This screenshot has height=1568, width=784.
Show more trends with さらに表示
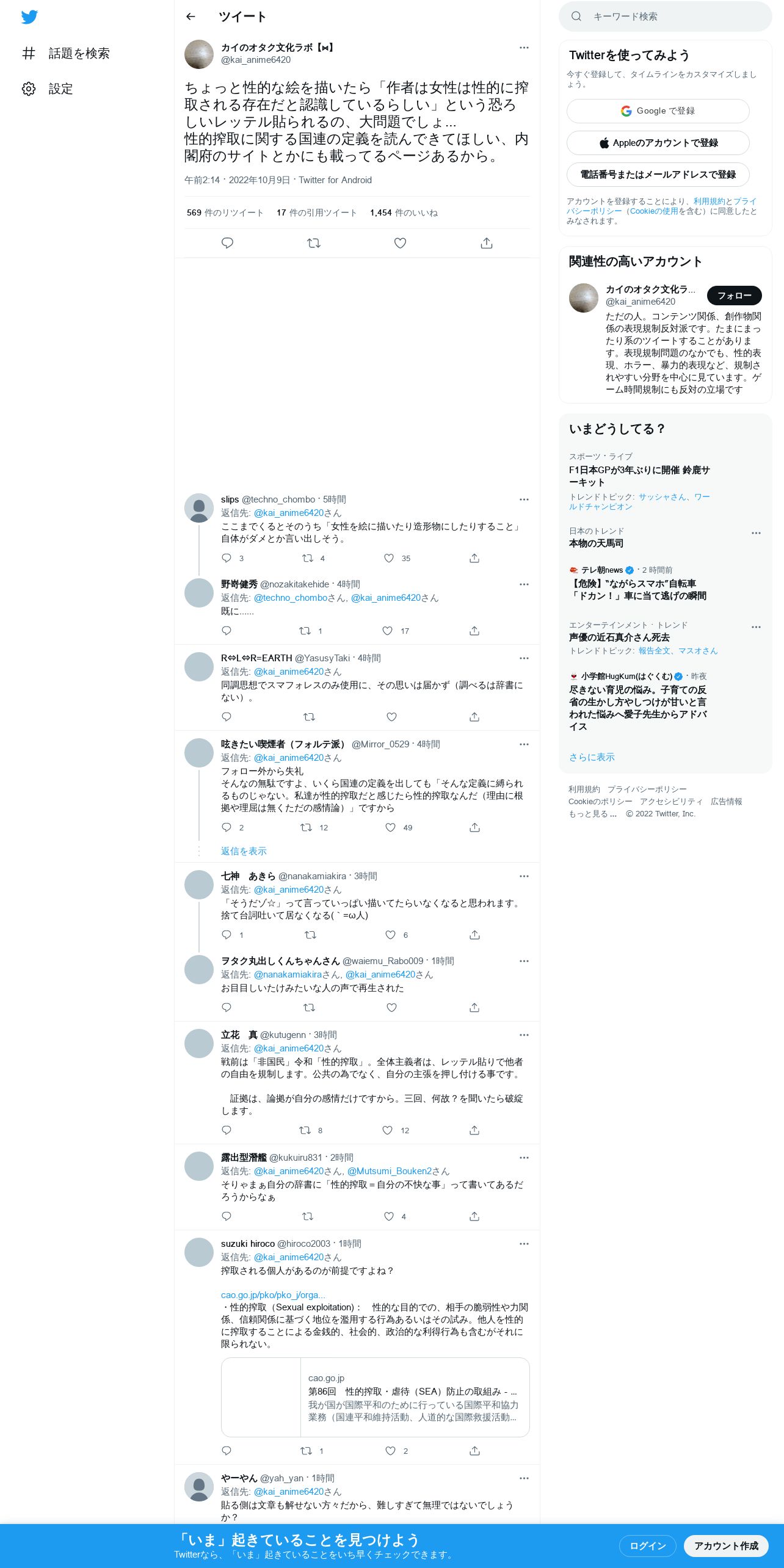(592, 757)
